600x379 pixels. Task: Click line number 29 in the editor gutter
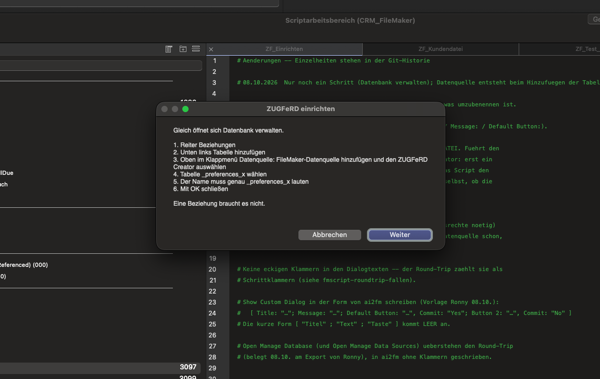pyautogui.click(x=212, y=368)
